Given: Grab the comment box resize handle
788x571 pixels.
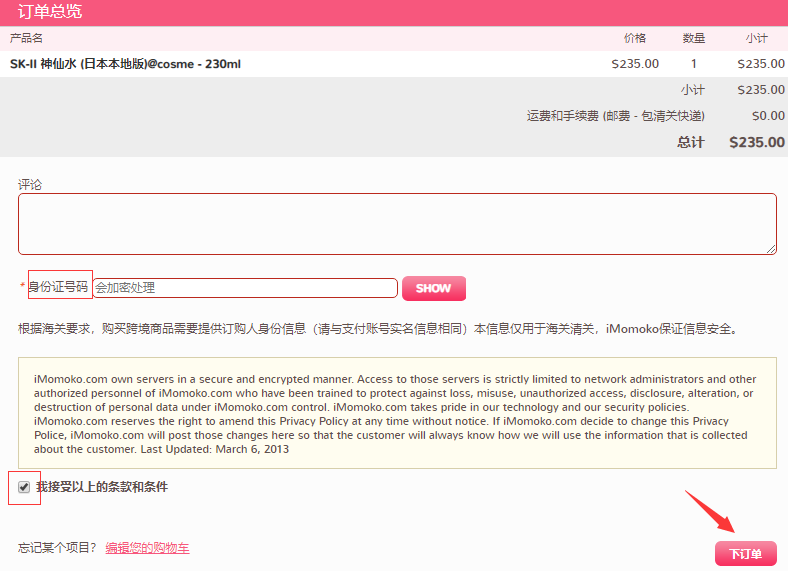Looking at the screenshot, I should pos(771,249).
